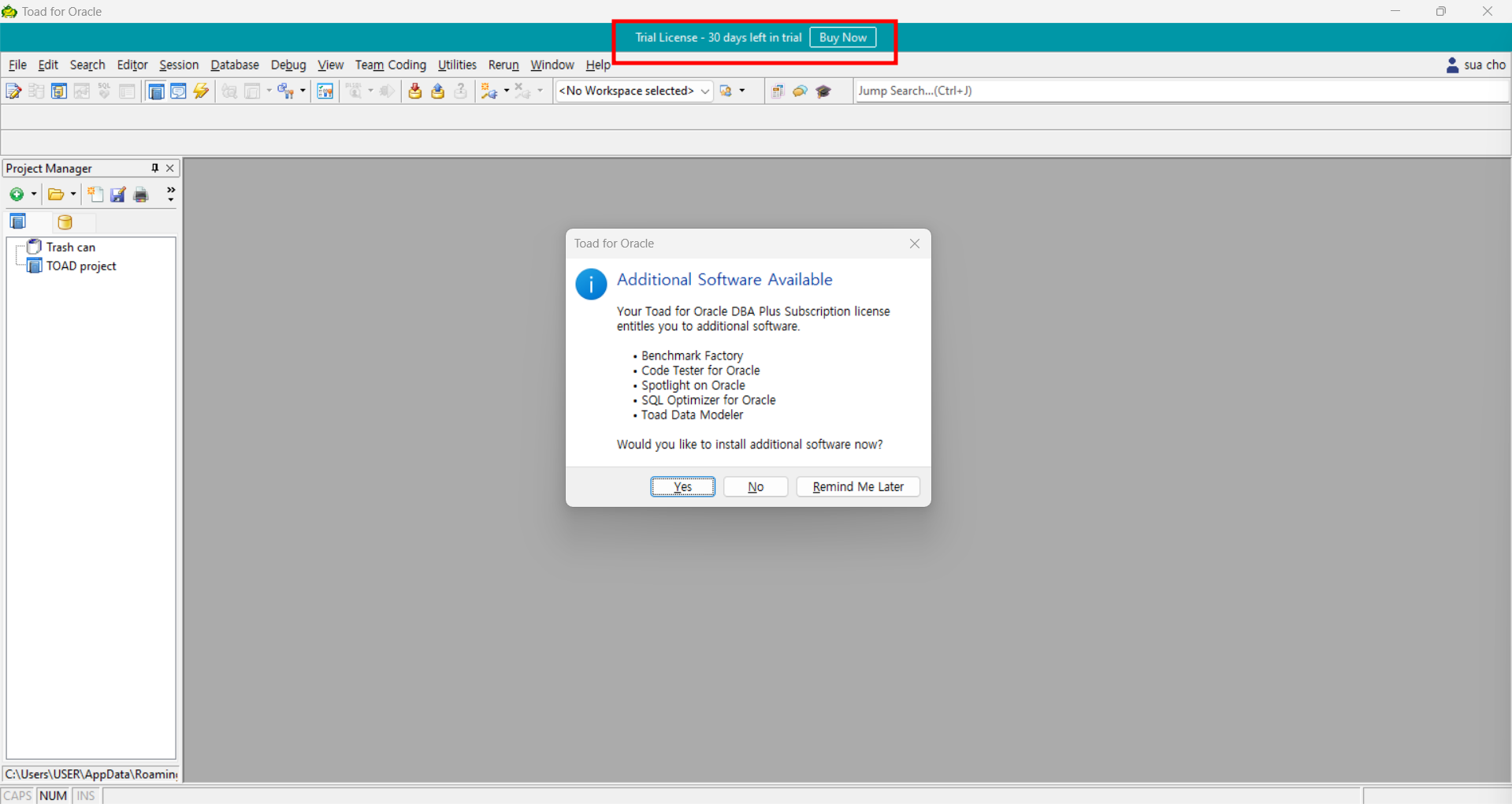Click the Rollback (blue arrow up) icon
This screenshot has width=1512, height=804.
(x=438, y=91)
